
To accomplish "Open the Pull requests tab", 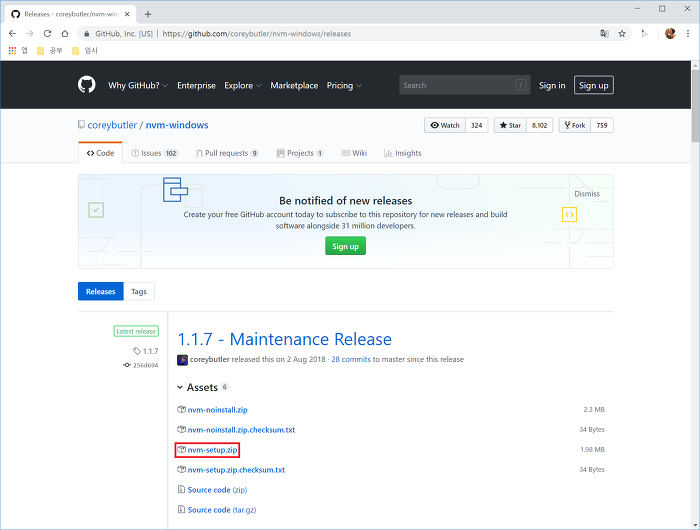I will pyautogui.click(x=227, y=153).
